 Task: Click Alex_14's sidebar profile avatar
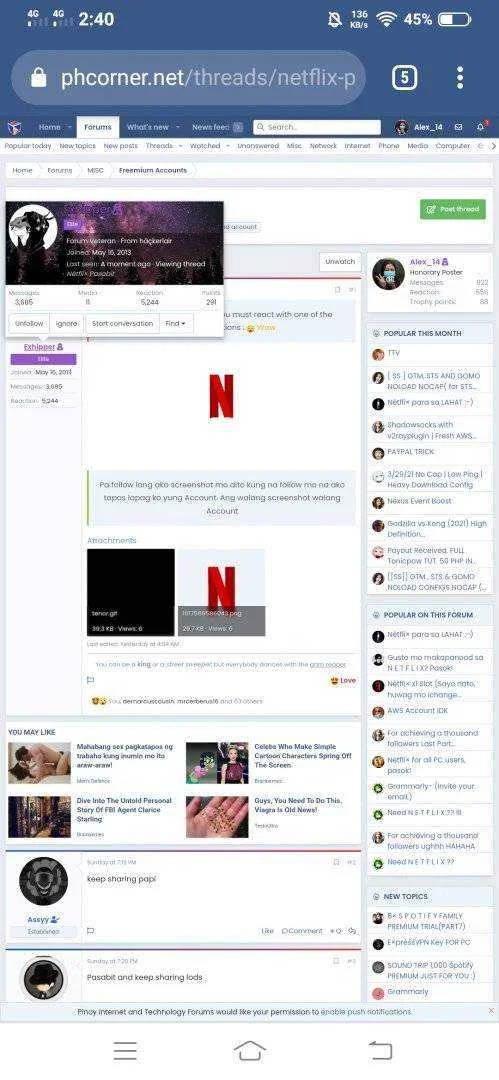(x=388, y=274)
